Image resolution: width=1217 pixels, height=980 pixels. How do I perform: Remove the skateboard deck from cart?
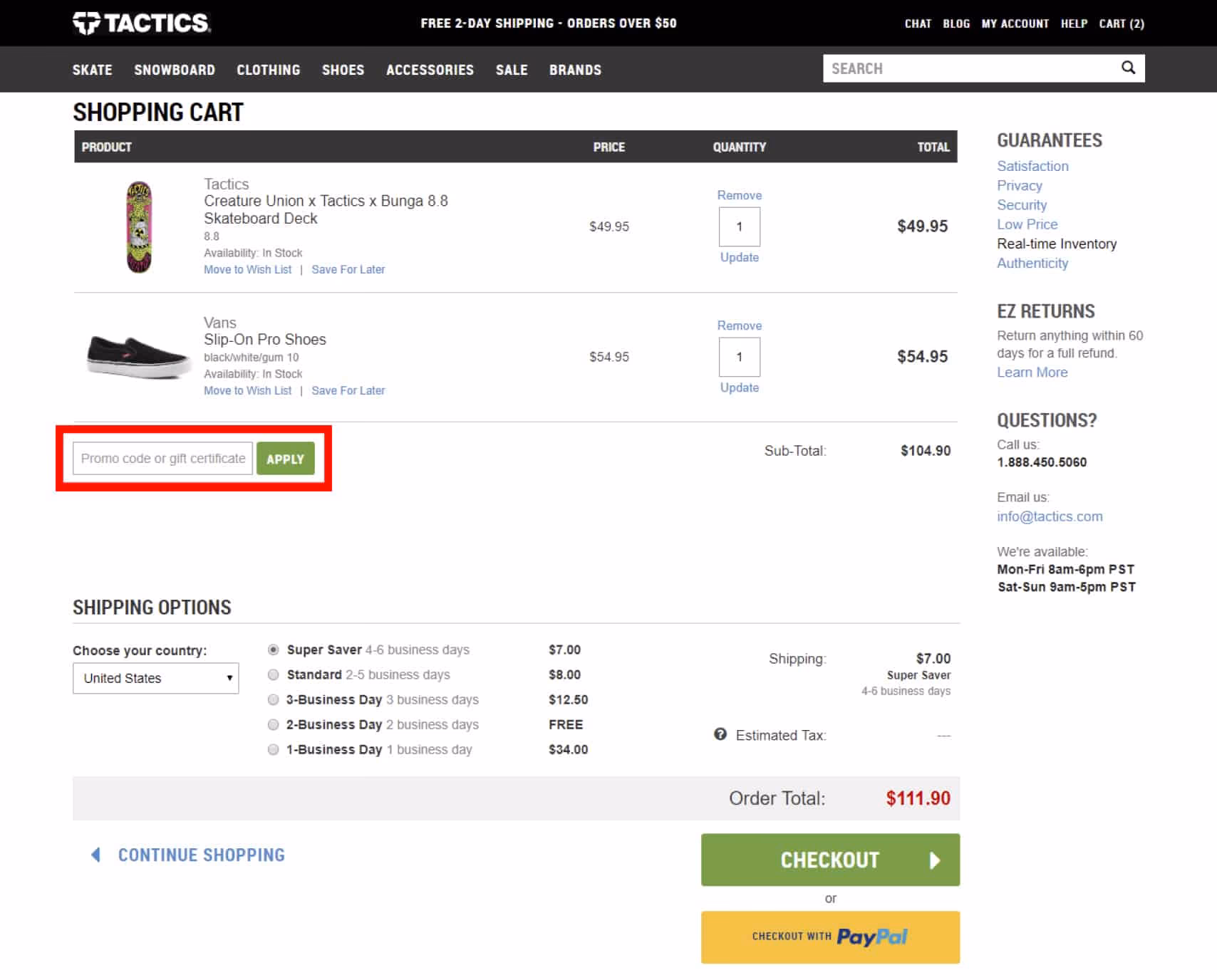(739, 195)
